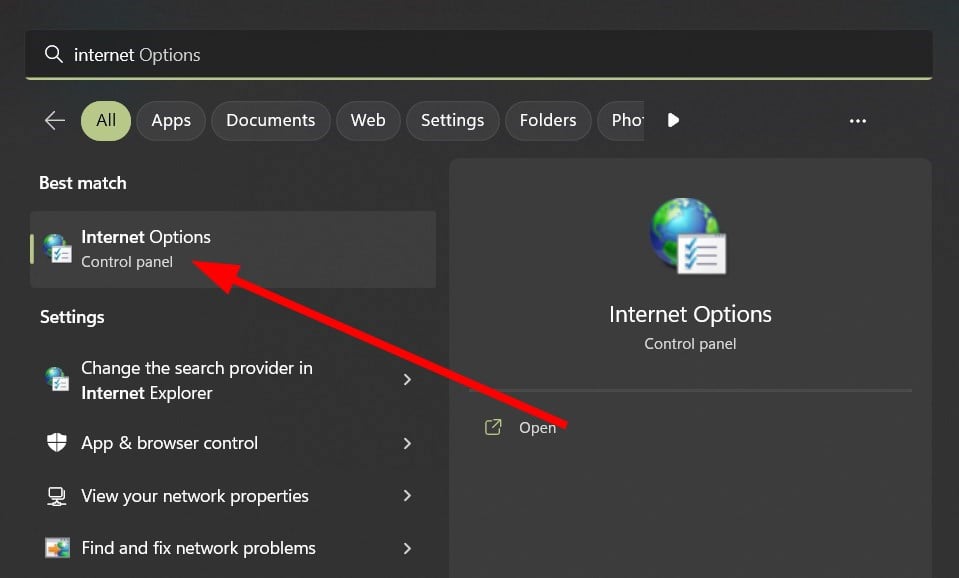Expand chevron for Find and fix network problems
Image resolution: width=959 pixels, height=578 pixels.
(407, 549)
